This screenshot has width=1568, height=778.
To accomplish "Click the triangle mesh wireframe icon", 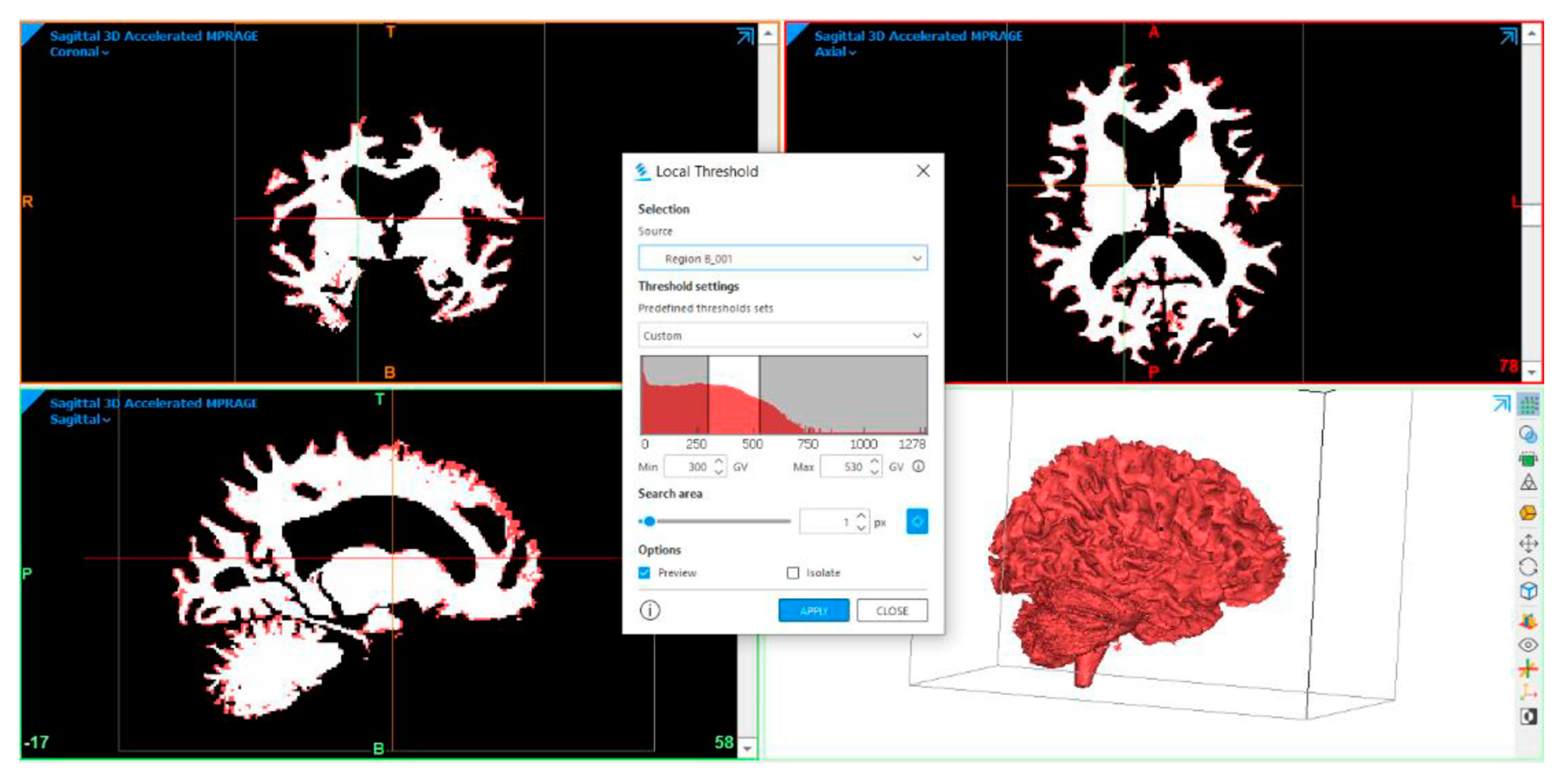I will [x=1529, y=483].
